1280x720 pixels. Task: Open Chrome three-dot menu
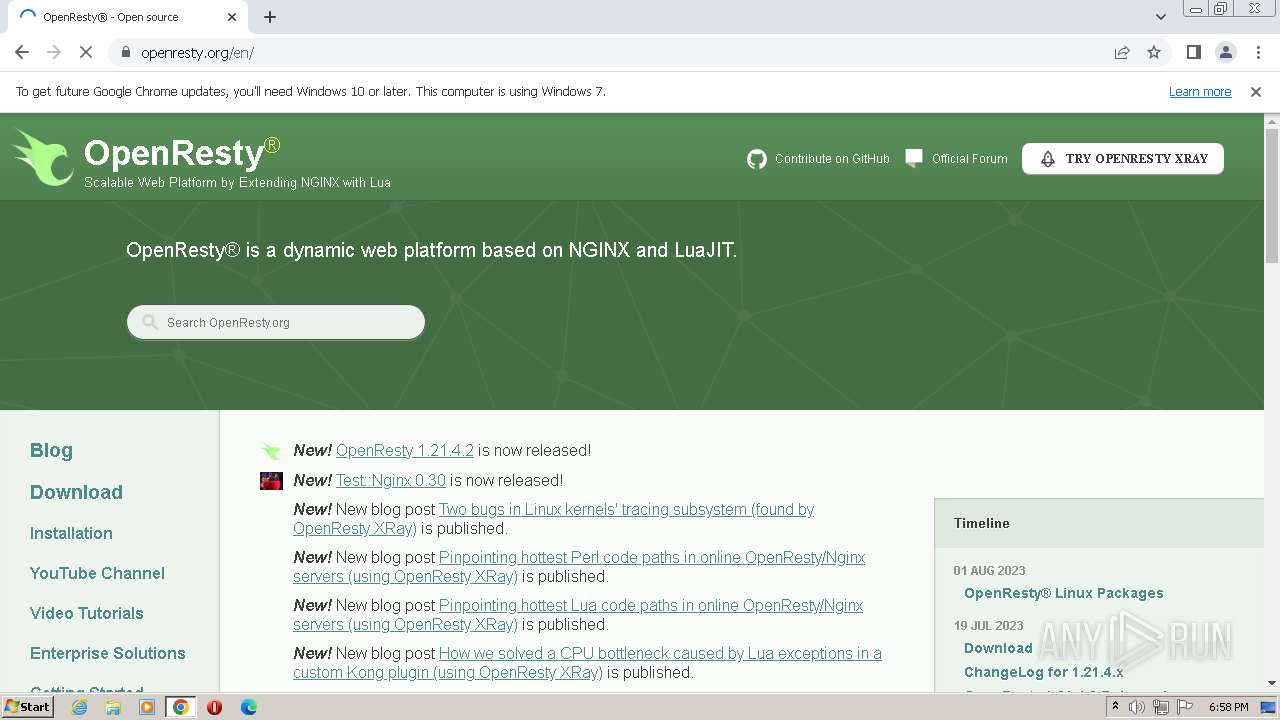coord(1257,52)
